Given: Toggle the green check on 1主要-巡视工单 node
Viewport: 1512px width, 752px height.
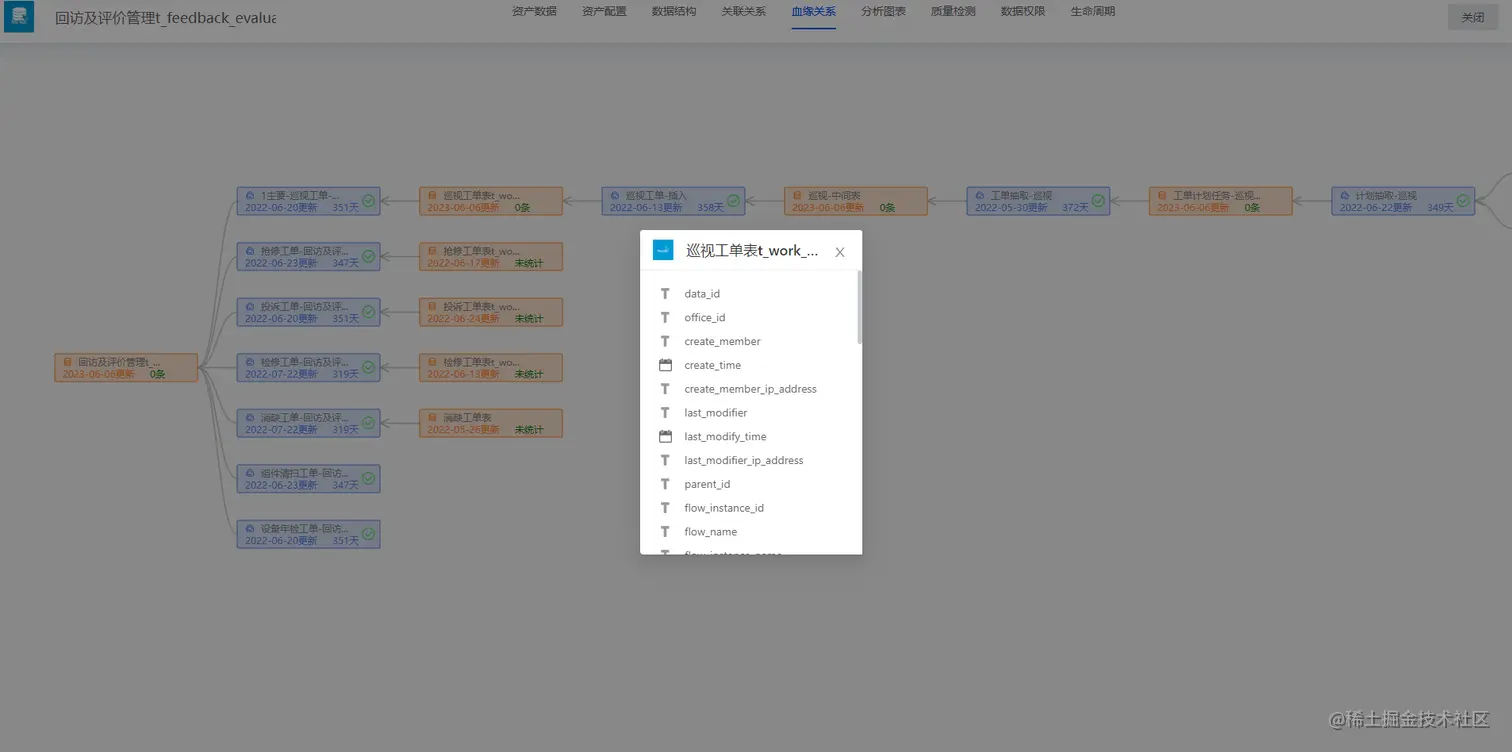Looking at the screenshot, I should pos(367,200).
